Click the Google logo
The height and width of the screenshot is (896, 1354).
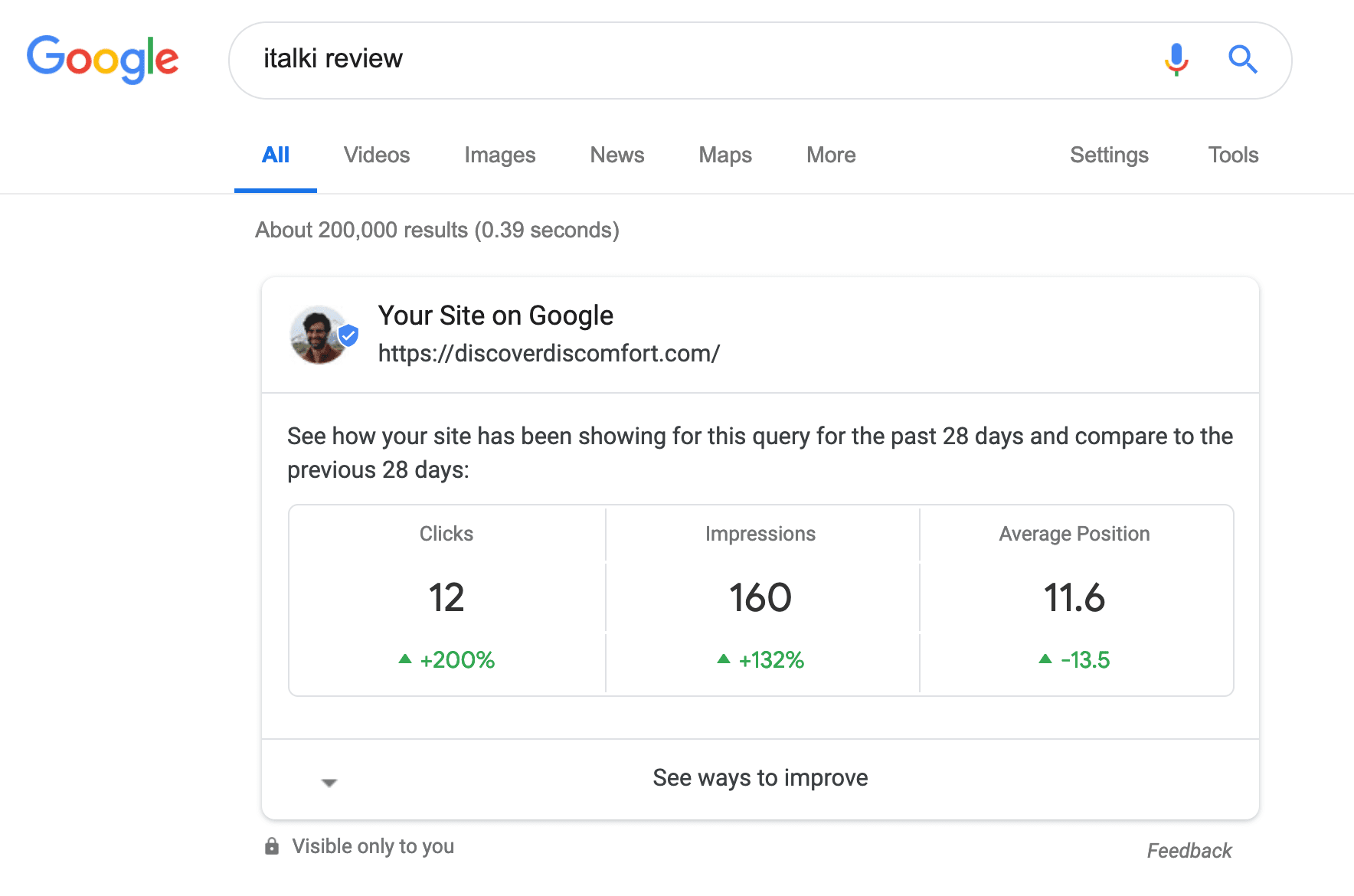click(103, 59)
